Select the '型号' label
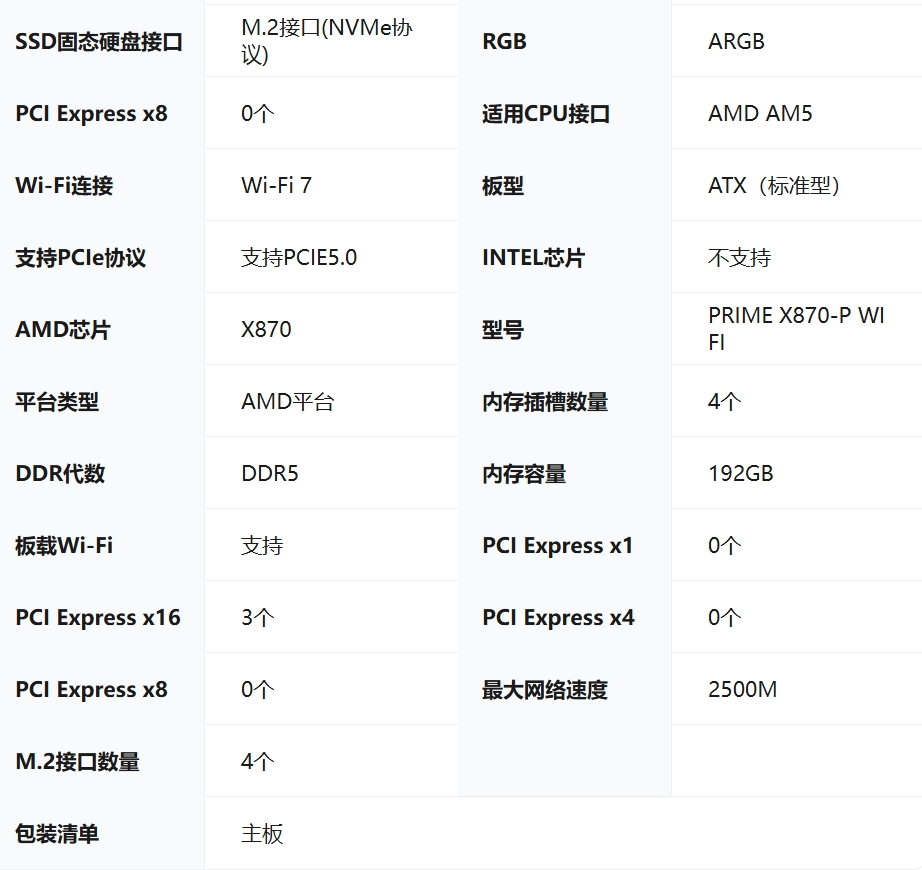 tap(503, 330)
